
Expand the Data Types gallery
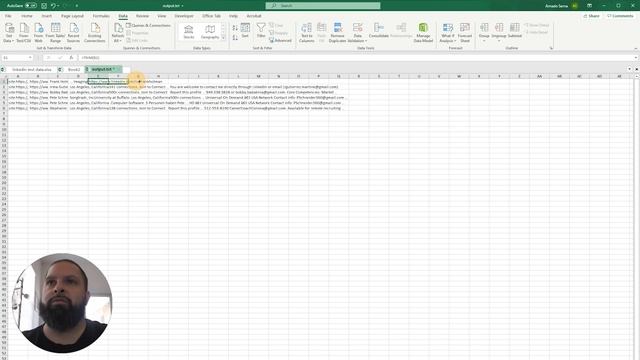click(x=223, y=38)
